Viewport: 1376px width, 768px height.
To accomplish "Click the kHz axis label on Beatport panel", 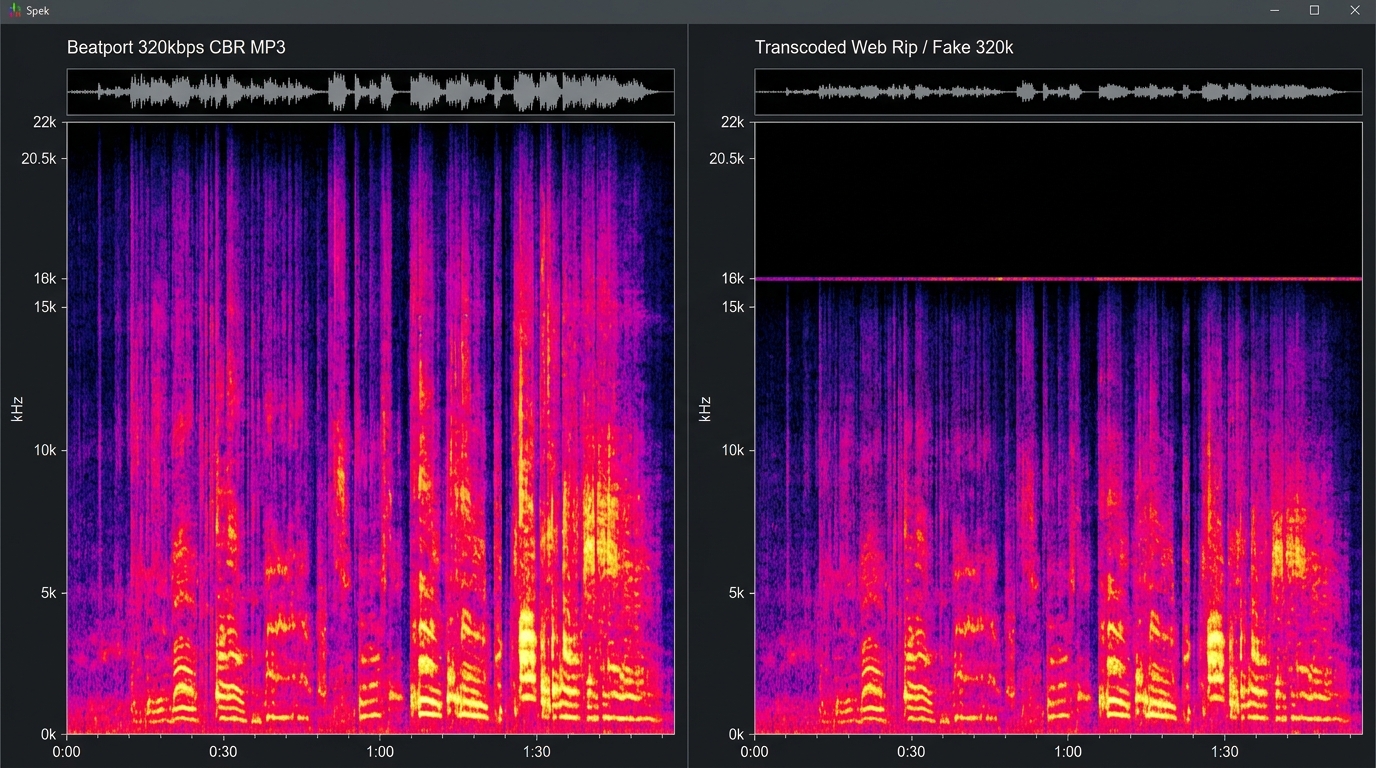I will [x=17, y=408].
